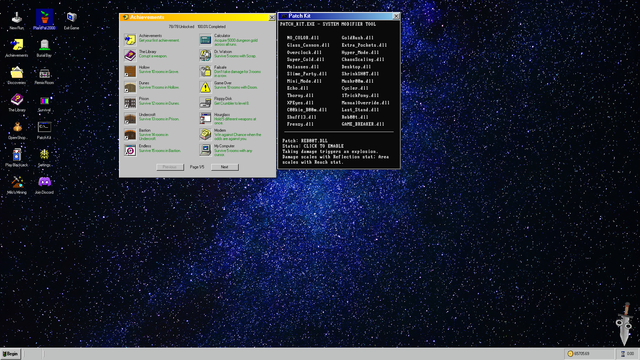640x360 pixels.
Task: Open the New Run desktop icon
Action: 17,20
